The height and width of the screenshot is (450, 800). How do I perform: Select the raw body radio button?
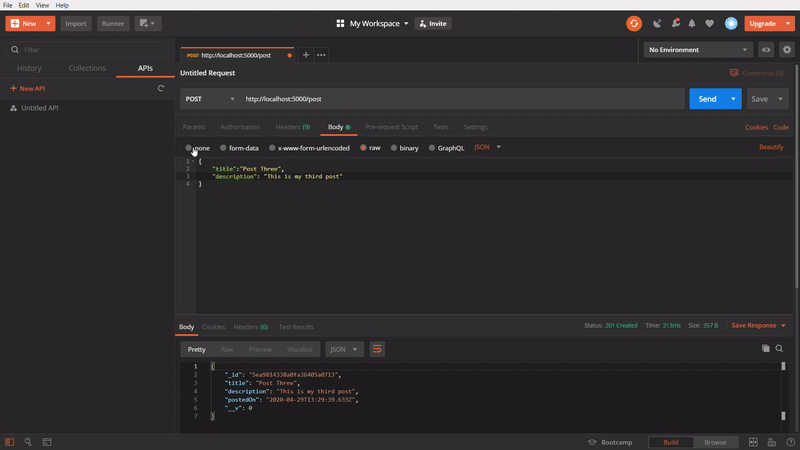point(363,148)
